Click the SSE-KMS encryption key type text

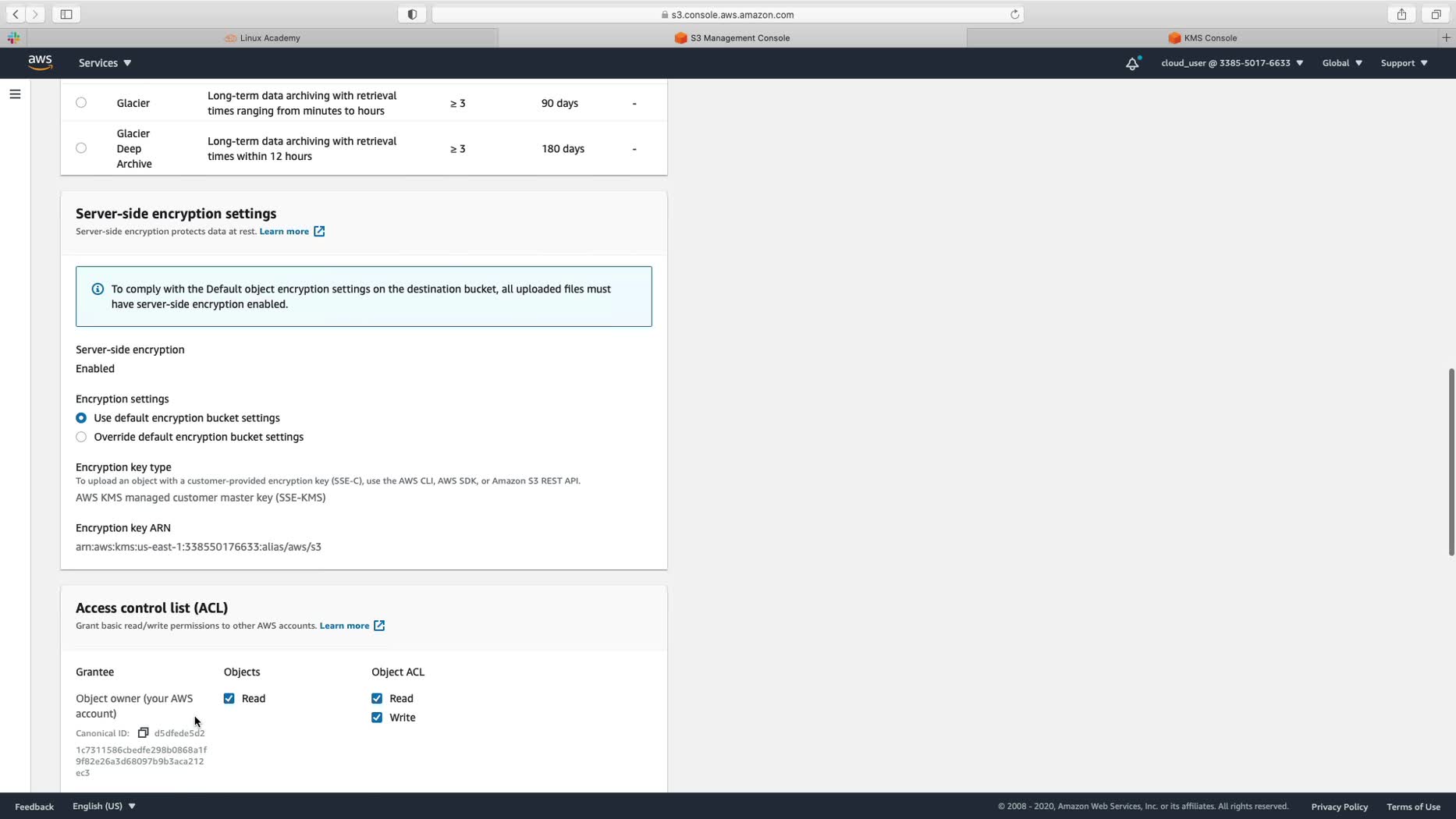tap(201, 498)
